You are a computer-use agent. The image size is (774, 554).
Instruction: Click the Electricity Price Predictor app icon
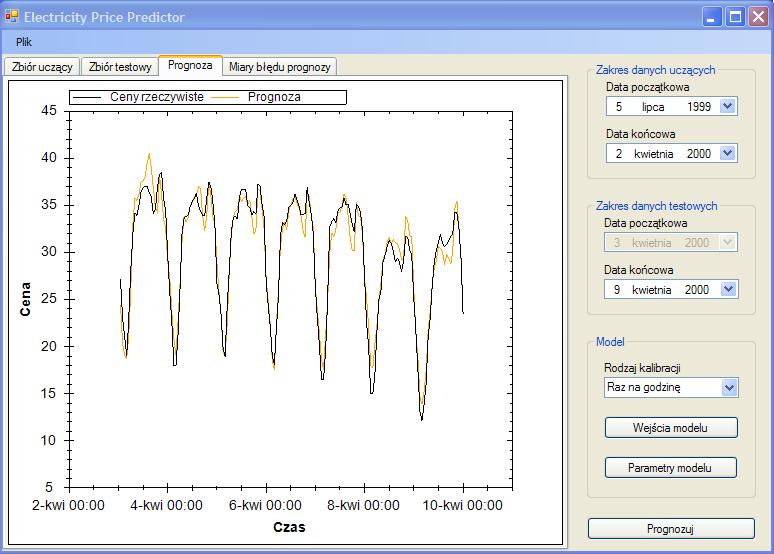coord(11,17)
